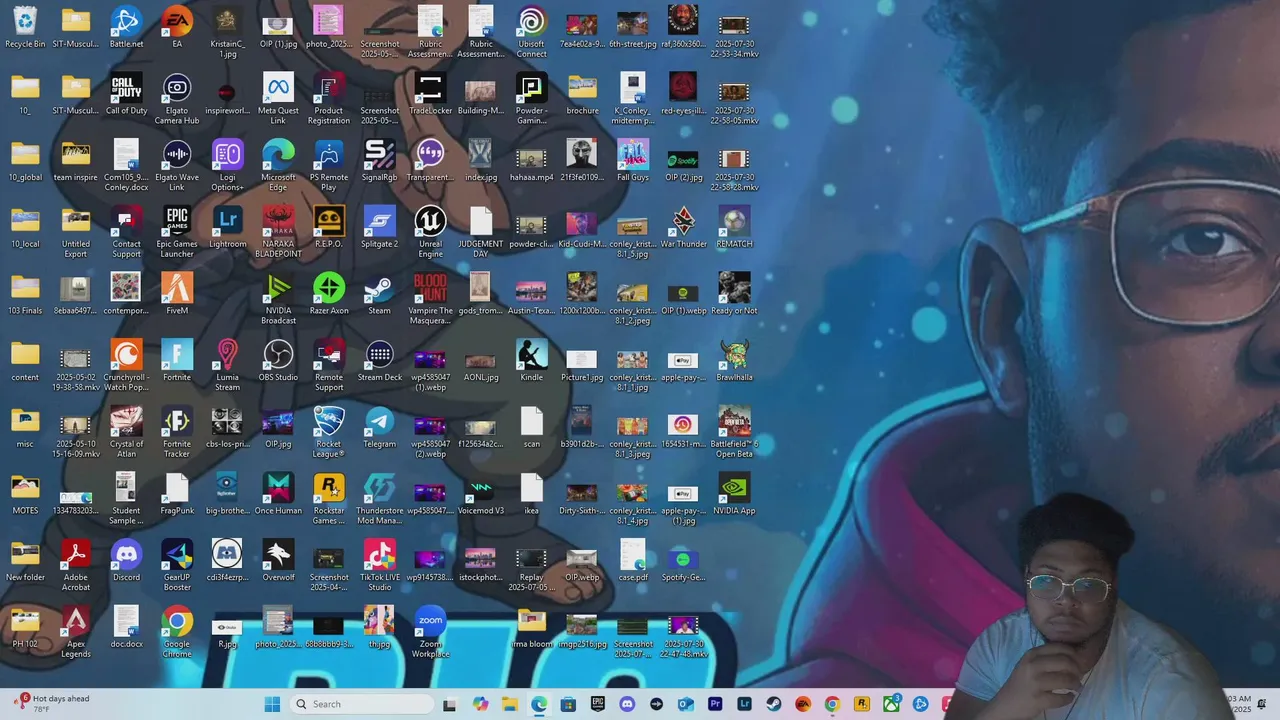This screenshot has height=720, width=1280.
Task: Launch Overwolf from the desktop
Action: click(278, 560)
